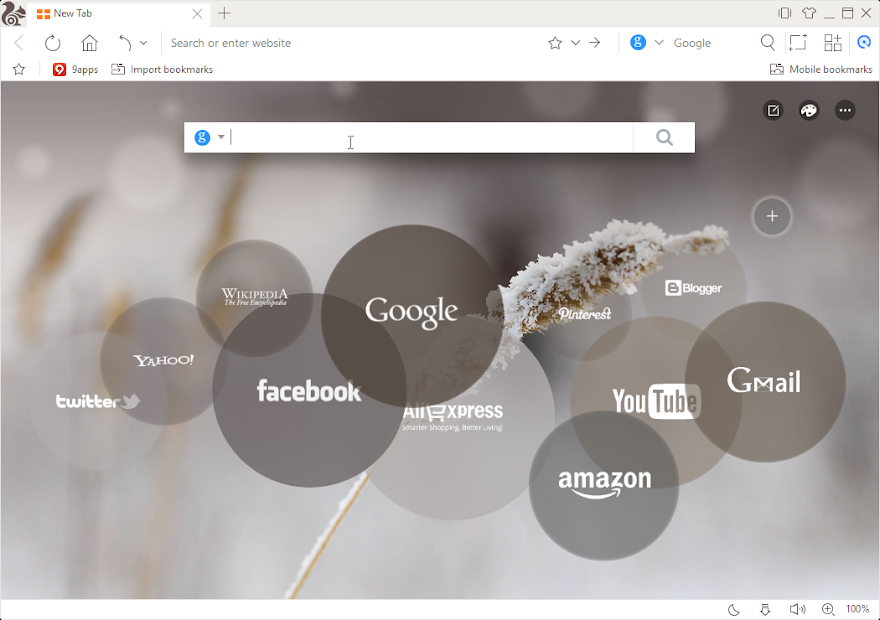
Task: Expand the undo closed tabs dropdown
Action: tap(143, 43)
